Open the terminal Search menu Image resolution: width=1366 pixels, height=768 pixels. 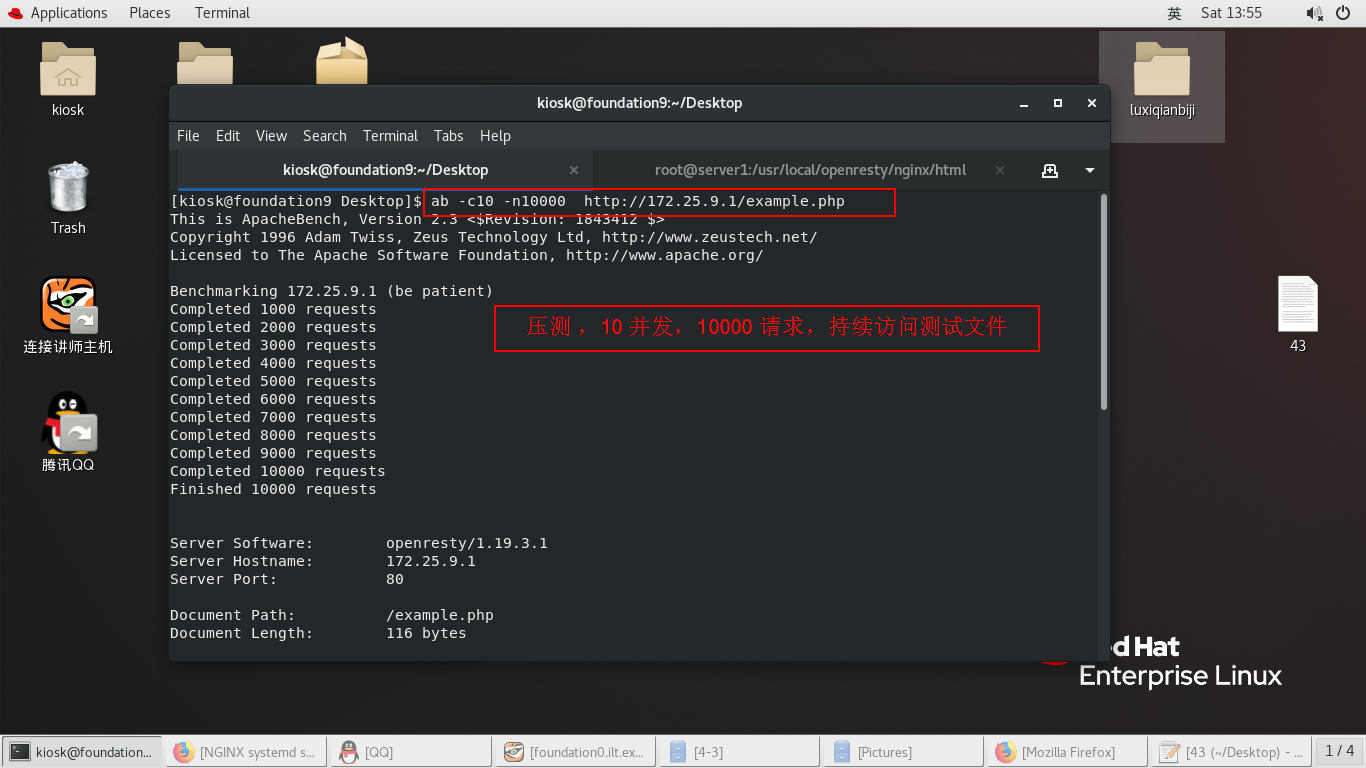pos(325,136)
